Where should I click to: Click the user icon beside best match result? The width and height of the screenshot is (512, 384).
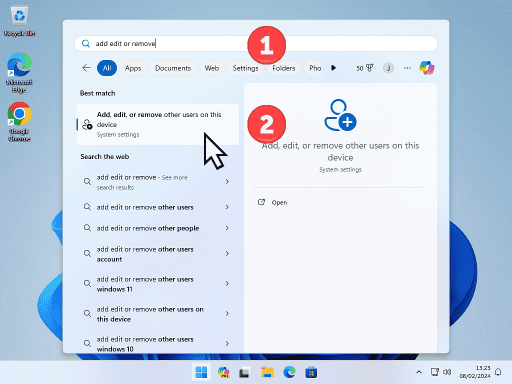tap(87, 124)
